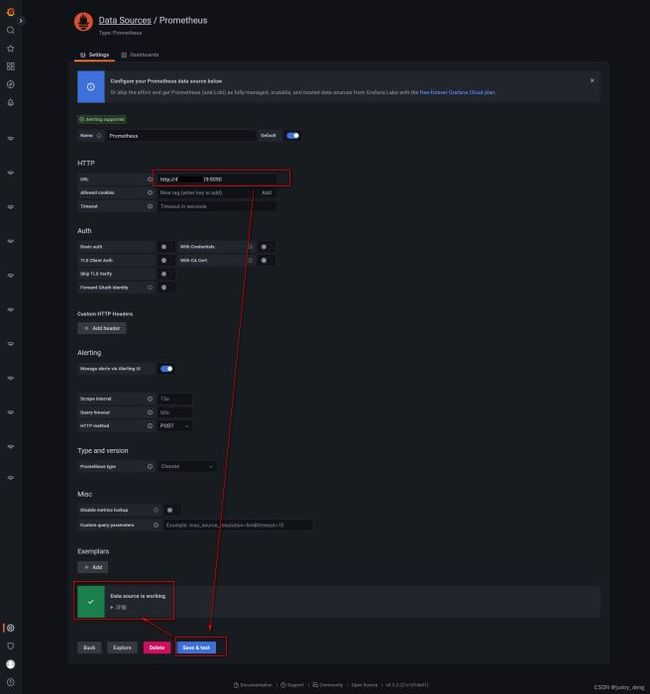650x694 pixels.
Task: Open the Support footer link
Action: tap(292, 685)
